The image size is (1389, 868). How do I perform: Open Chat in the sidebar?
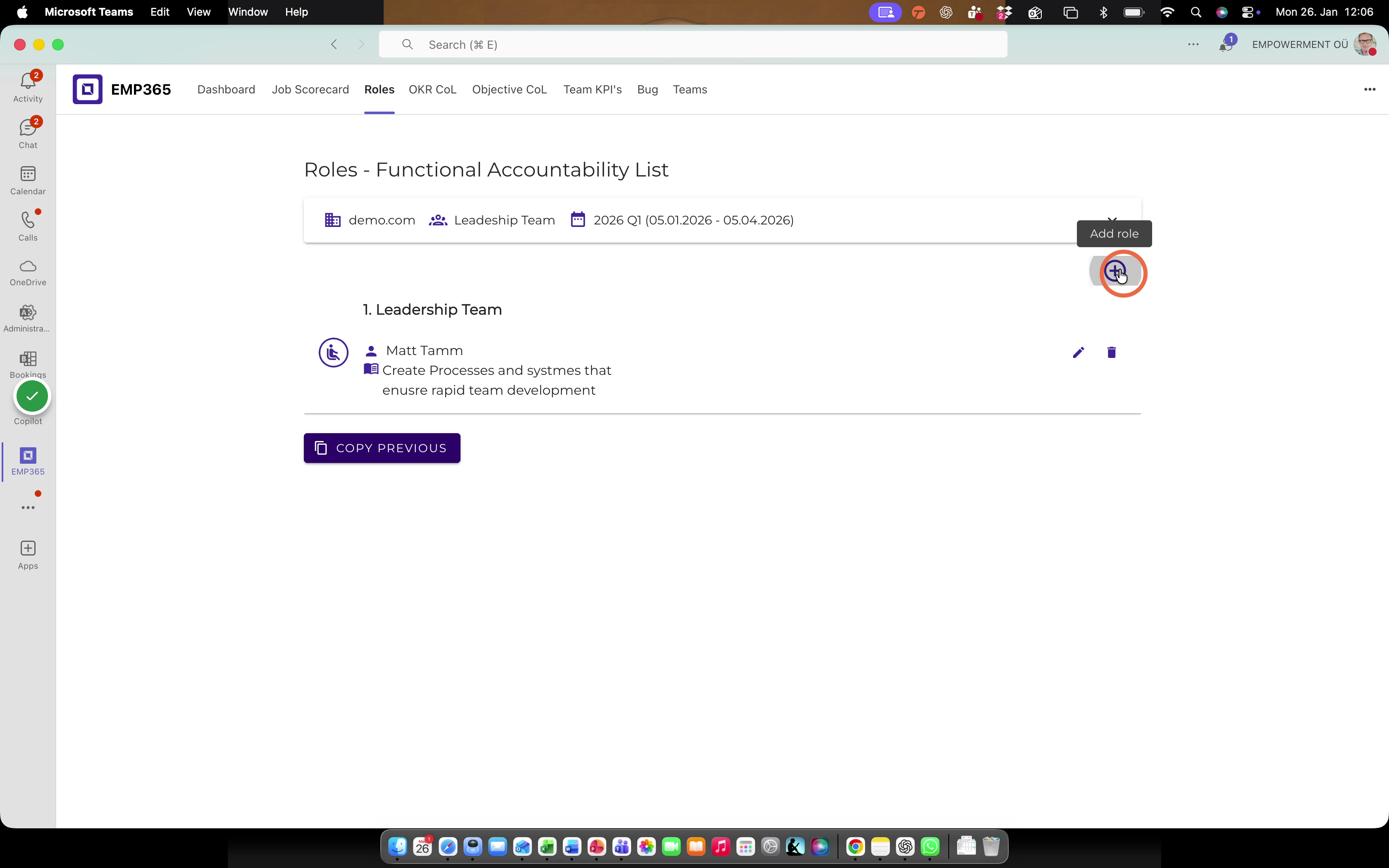click(28, 134)
